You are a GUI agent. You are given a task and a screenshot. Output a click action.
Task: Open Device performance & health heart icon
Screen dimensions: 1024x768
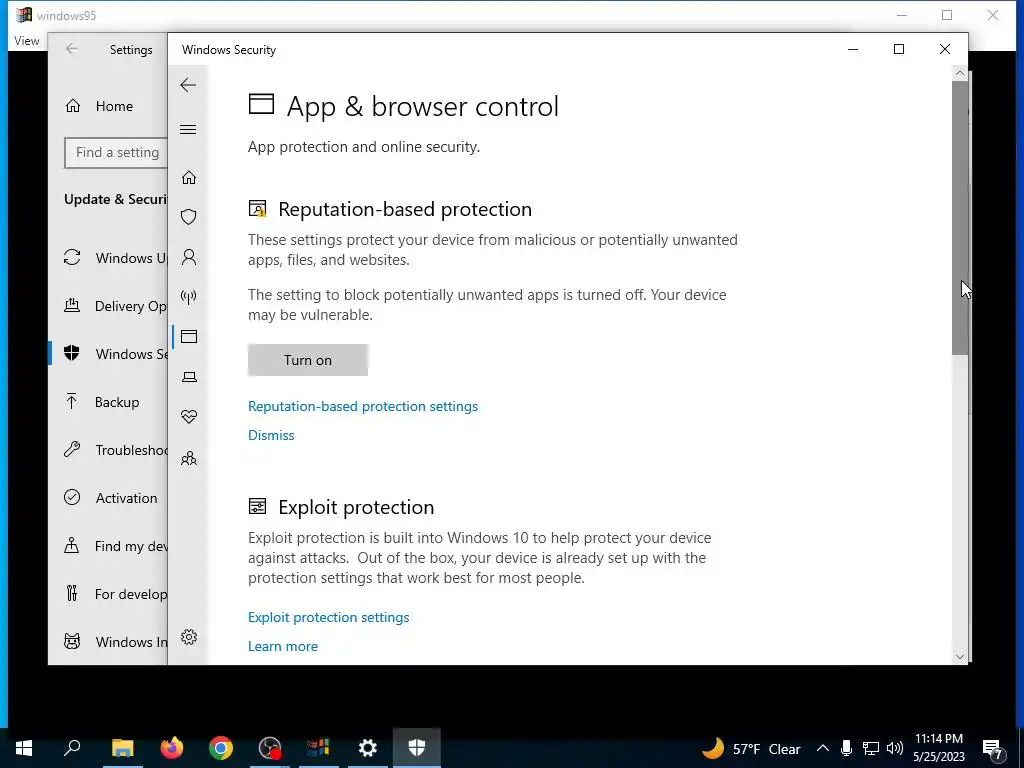(189, 417)
